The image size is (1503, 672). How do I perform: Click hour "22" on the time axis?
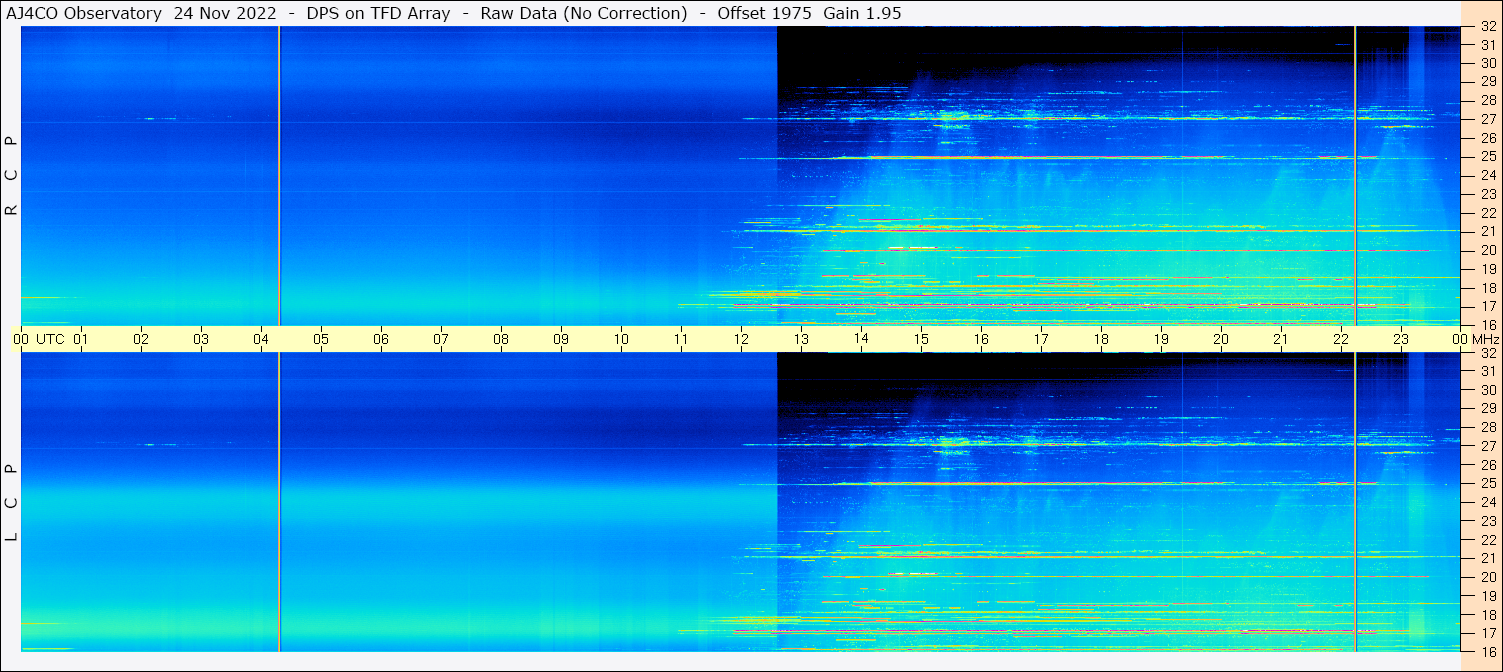point(1341,339)
